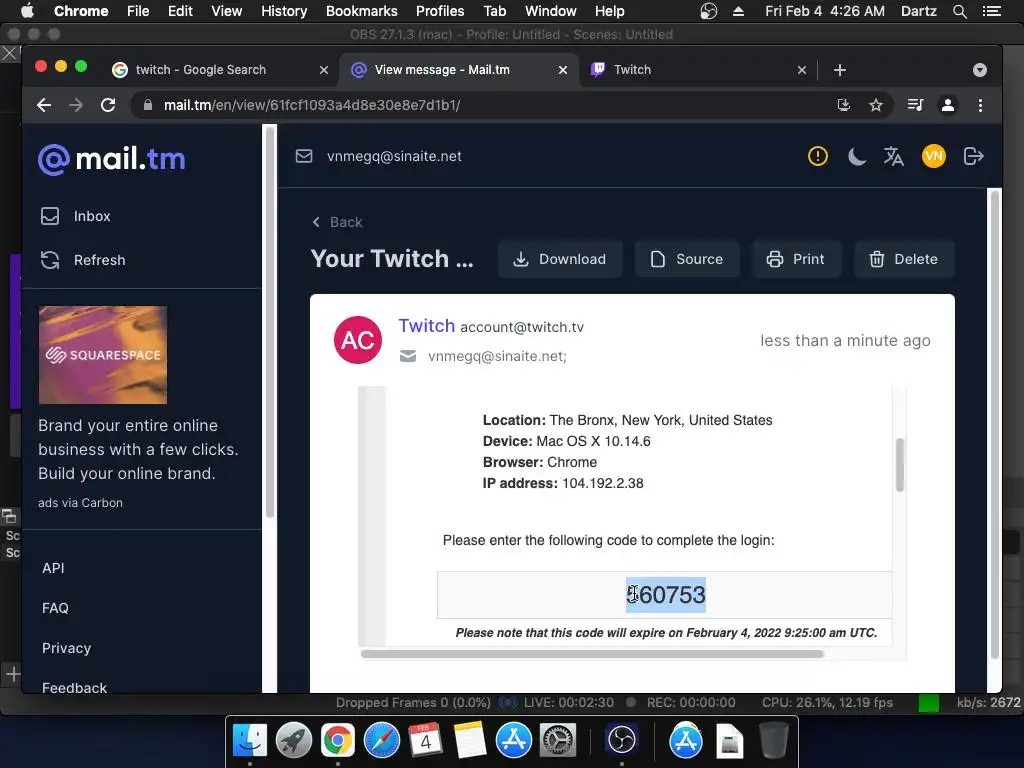
Task: Open the Feedback sidebar link
Action: click(x=74, y=688)
